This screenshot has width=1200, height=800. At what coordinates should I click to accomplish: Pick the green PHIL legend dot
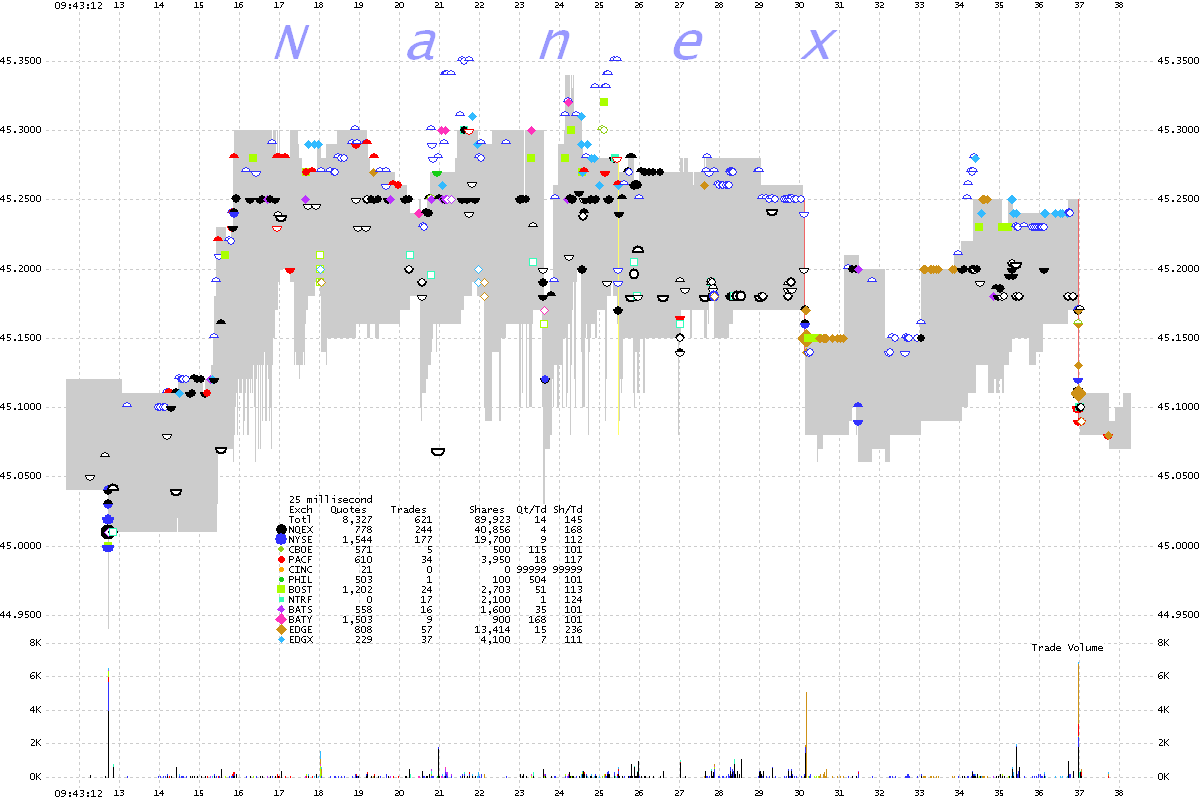282,579
